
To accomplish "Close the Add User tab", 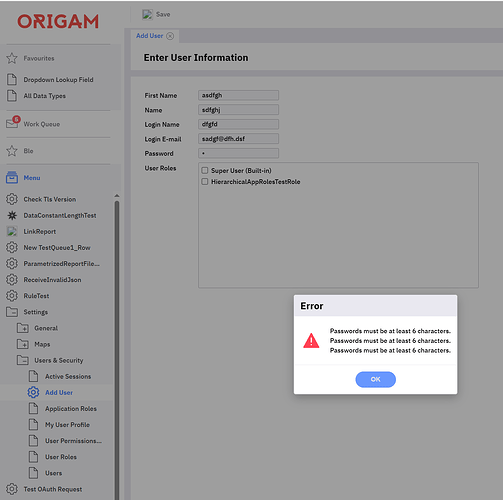I will (x=170, y=36).
